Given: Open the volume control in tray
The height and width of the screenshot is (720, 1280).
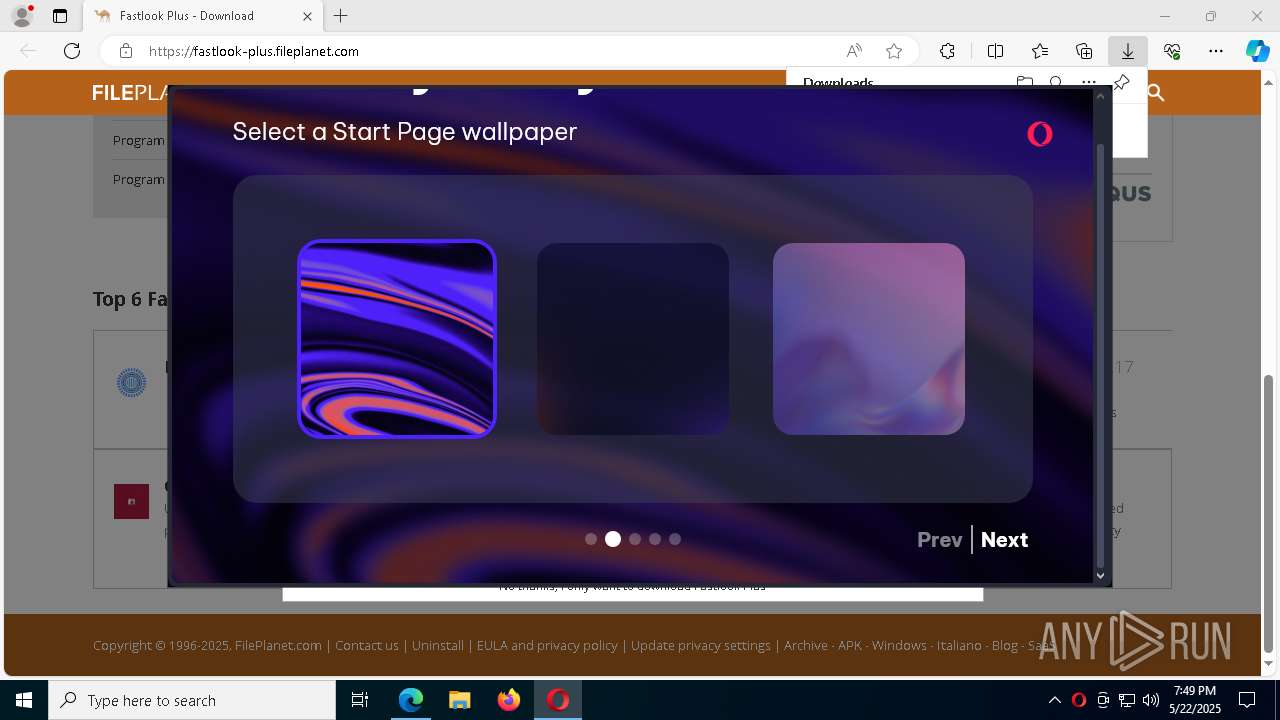Looking at the screenshot, I should [x=1151, y=700].
